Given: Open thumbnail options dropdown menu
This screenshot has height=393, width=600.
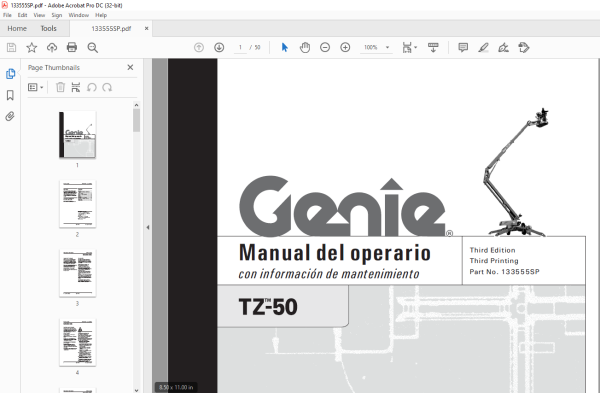Looking at the screenshot, I should [36, 87].
